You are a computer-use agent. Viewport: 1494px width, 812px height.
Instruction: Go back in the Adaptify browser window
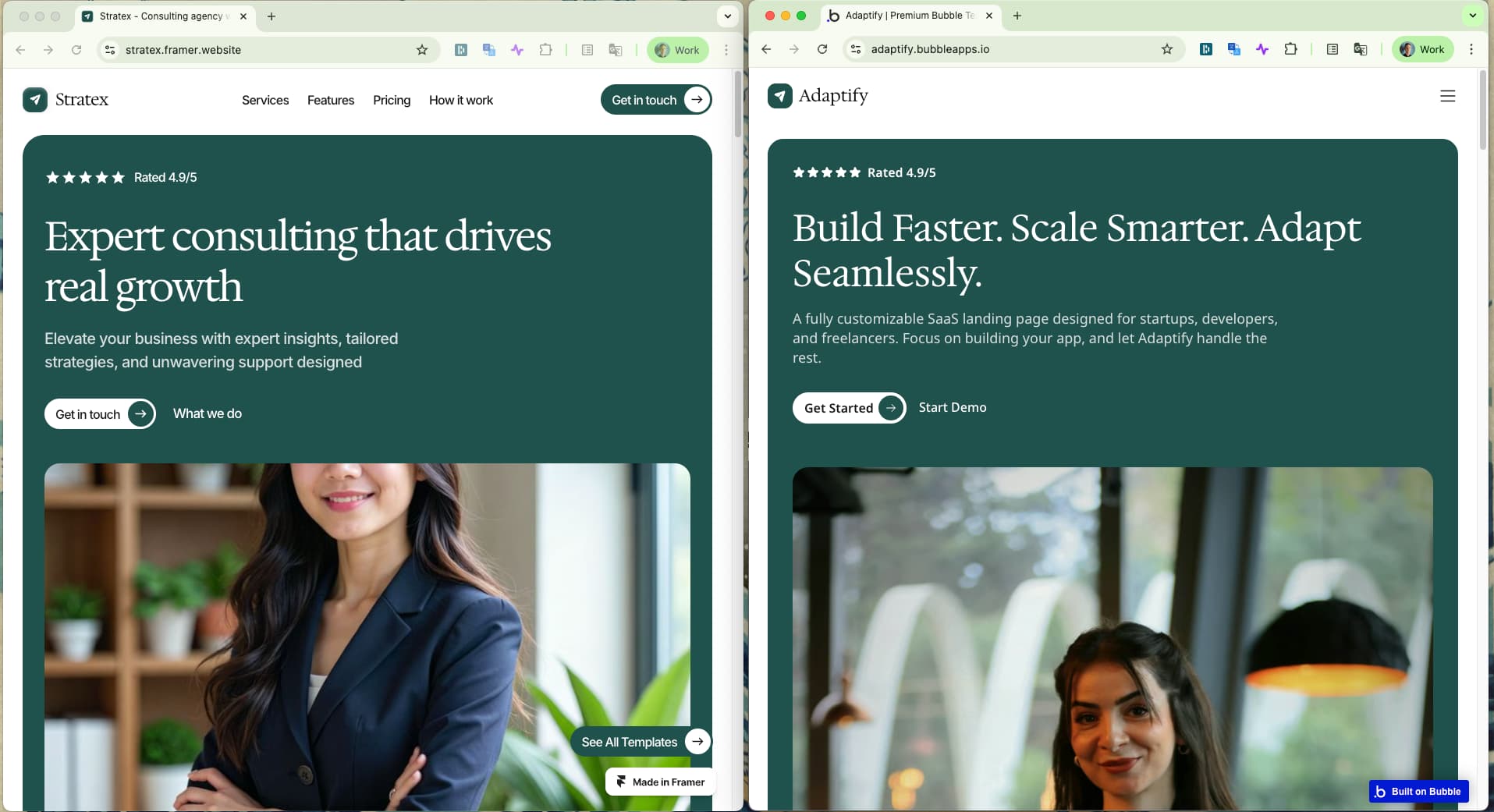click(x=766, y=49)
